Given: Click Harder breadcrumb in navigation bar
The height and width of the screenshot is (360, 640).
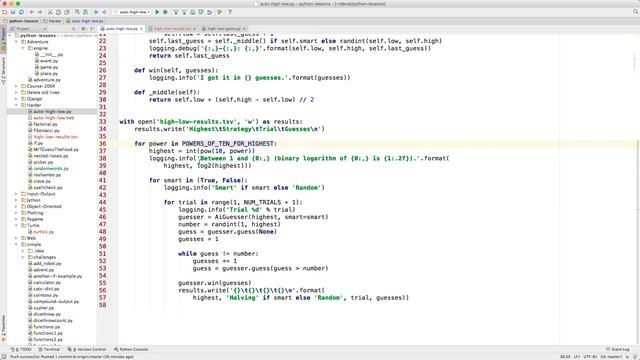Looking at the screenshot, I should point(52,21).
